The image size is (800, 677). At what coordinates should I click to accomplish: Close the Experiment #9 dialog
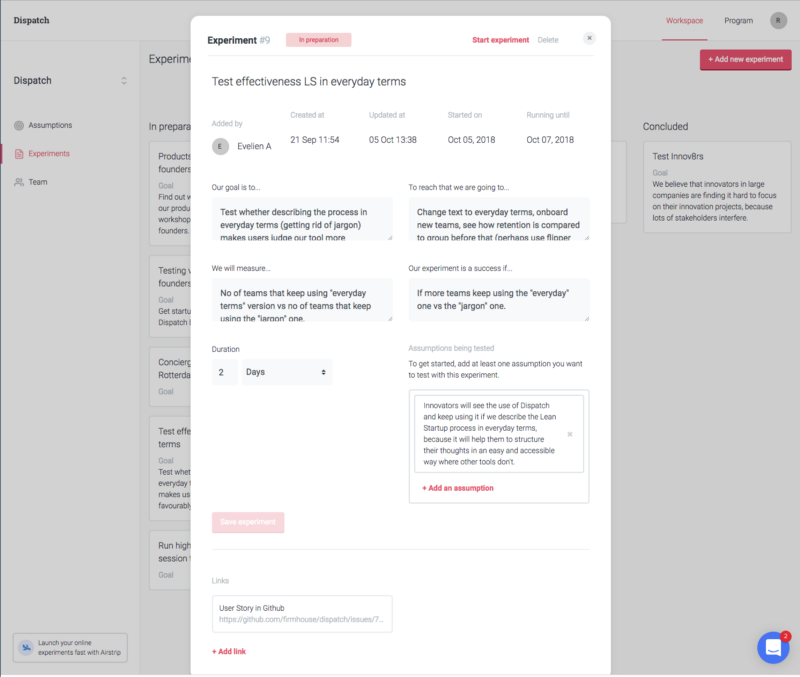[x=589, y=38]
